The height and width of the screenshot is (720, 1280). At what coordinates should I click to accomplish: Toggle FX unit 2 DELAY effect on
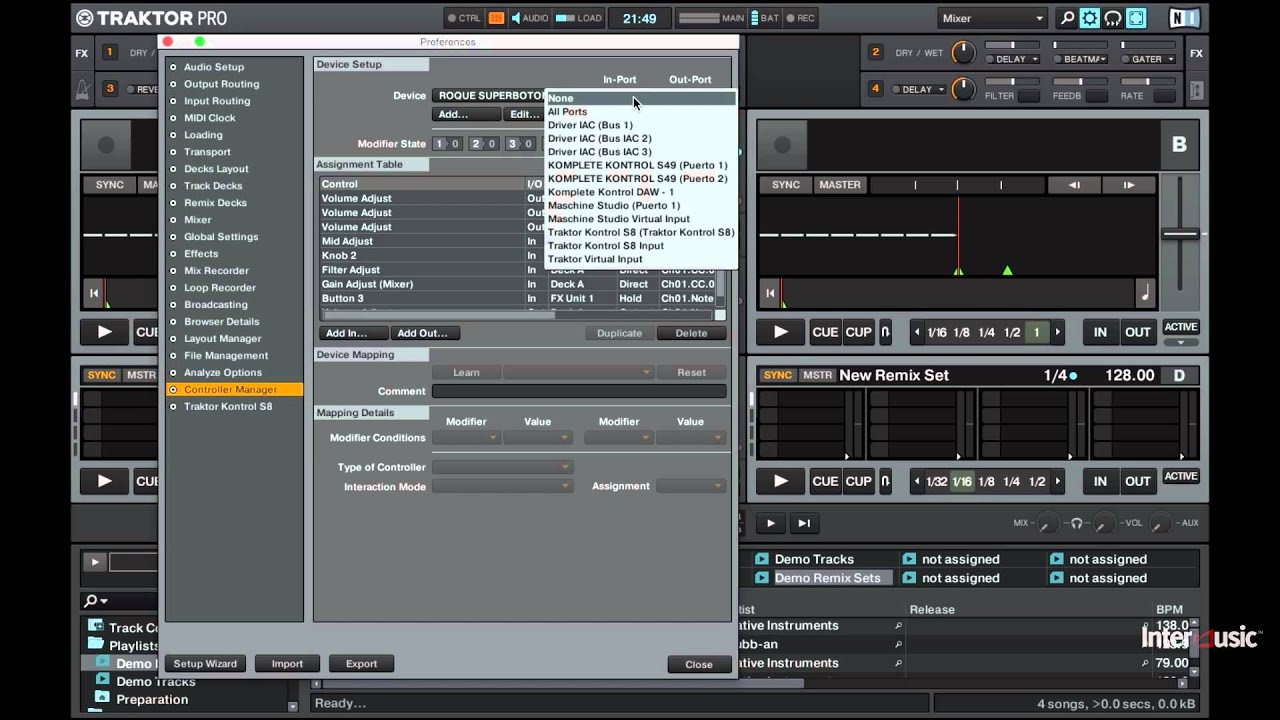(x=991, y=59)
